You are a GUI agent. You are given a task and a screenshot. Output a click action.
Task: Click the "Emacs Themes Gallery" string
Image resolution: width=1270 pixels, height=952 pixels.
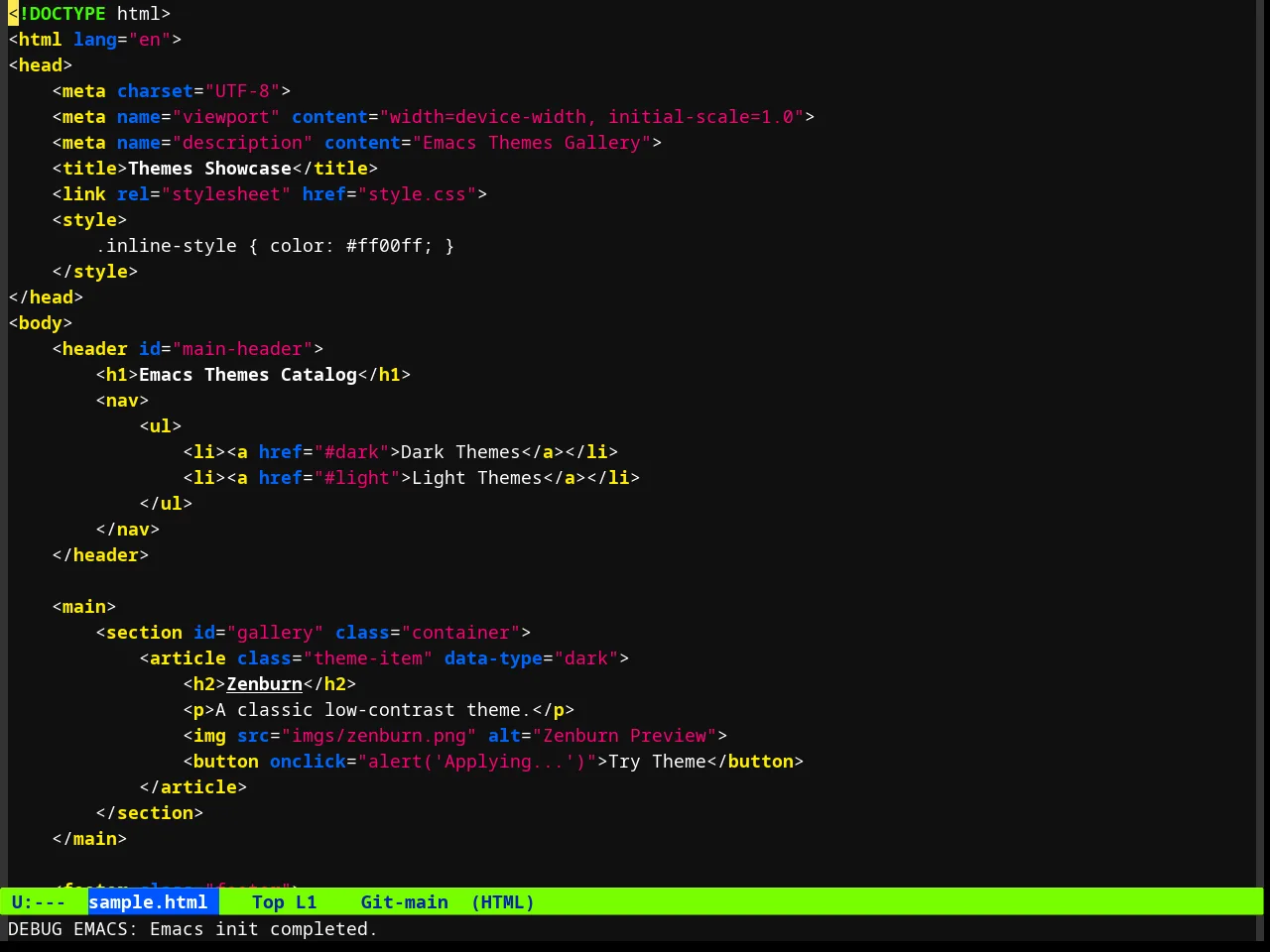[532, 143]
